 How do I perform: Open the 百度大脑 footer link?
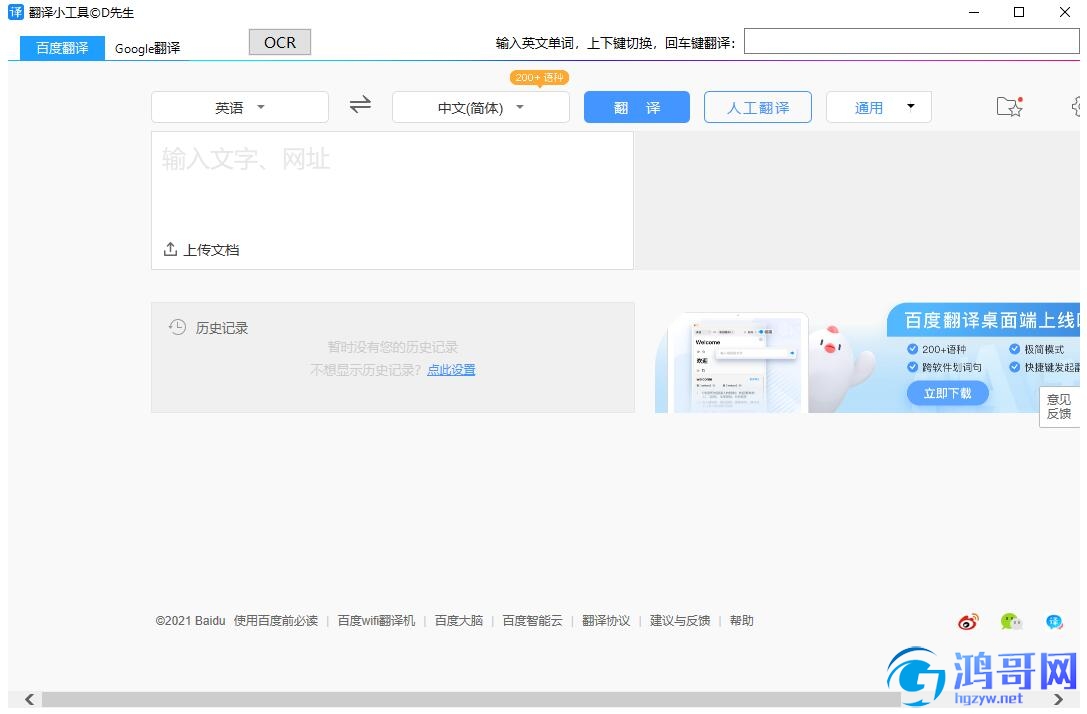click(459, 621)
